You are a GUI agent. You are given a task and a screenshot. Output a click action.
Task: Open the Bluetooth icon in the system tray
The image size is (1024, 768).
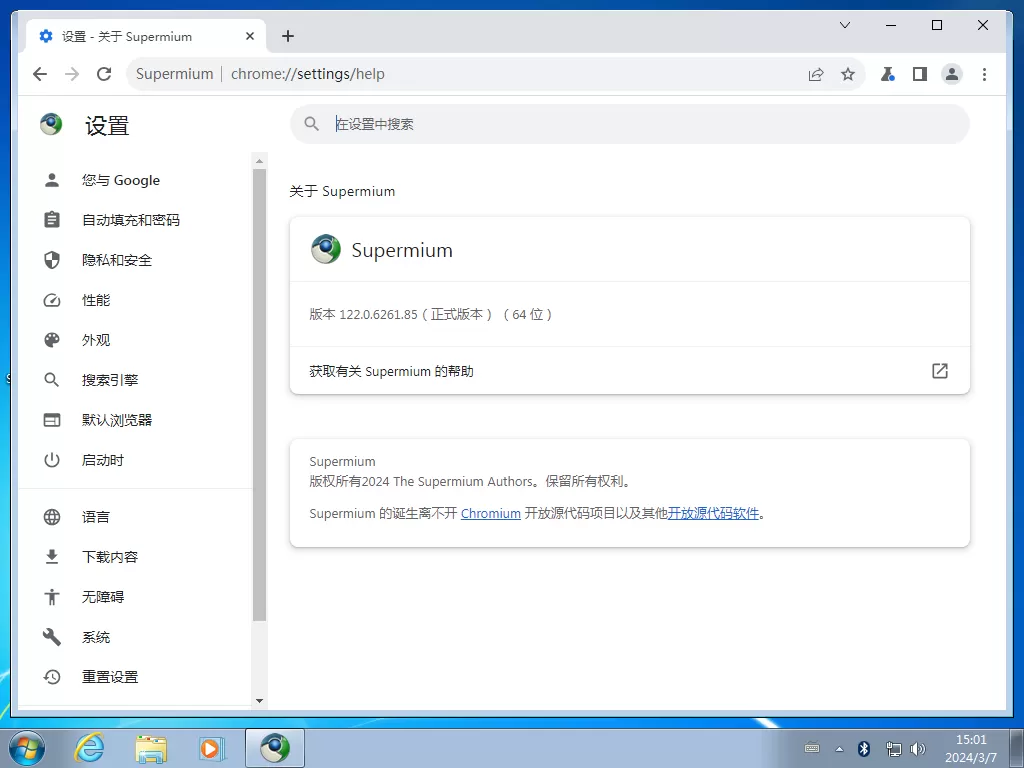[x=863, y=747]
